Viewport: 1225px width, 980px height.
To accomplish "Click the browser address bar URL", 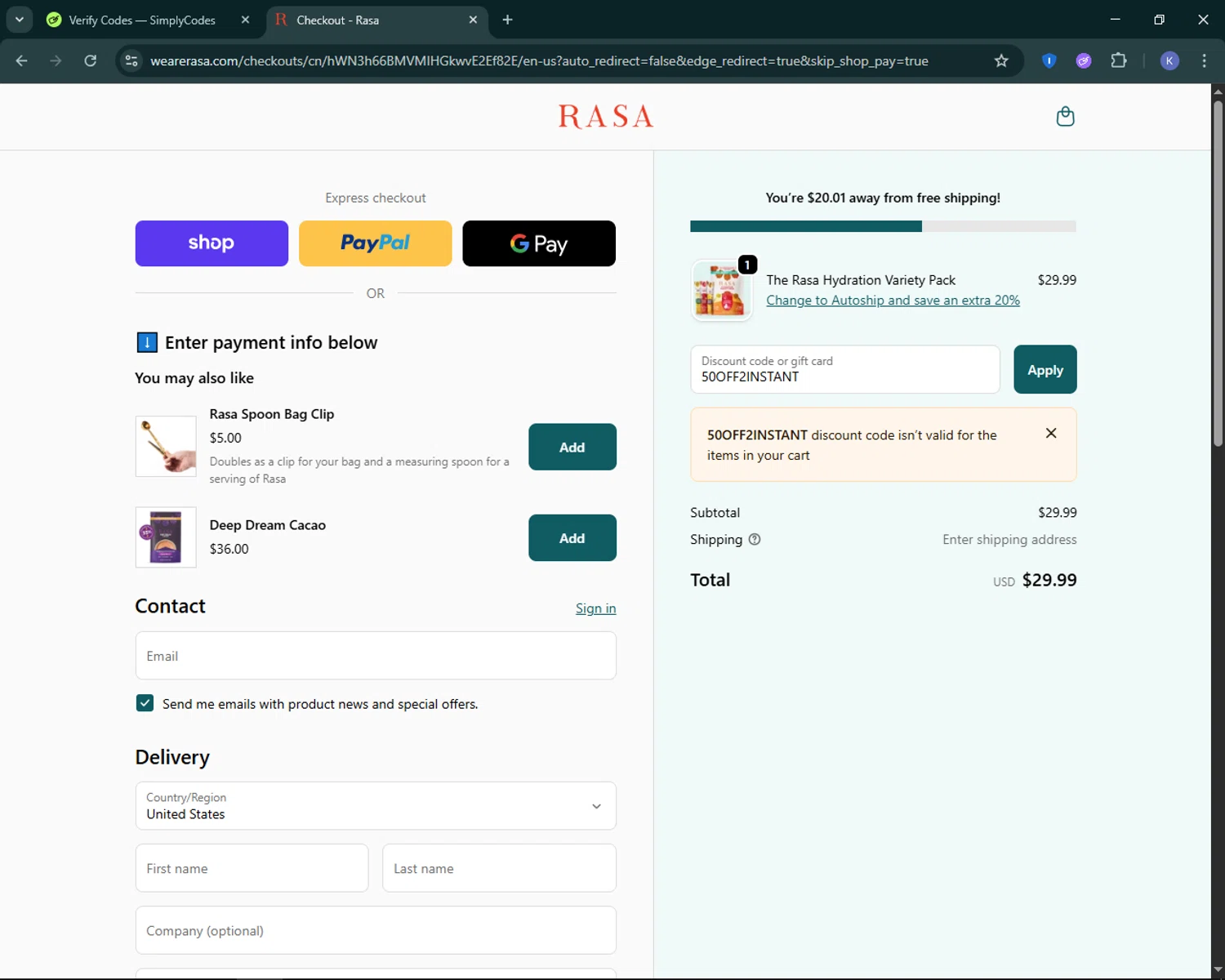I will pyautogui.click(x=539, y=60).
